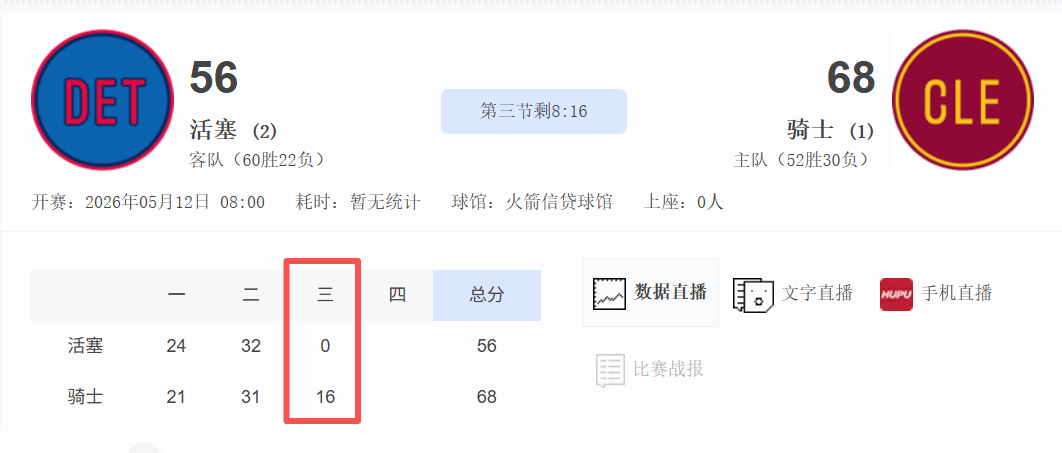Click the 骑士 row label in score table
Image resolution: width=1062 pixels, height=453 pixels.
click(x=85, y=396)
